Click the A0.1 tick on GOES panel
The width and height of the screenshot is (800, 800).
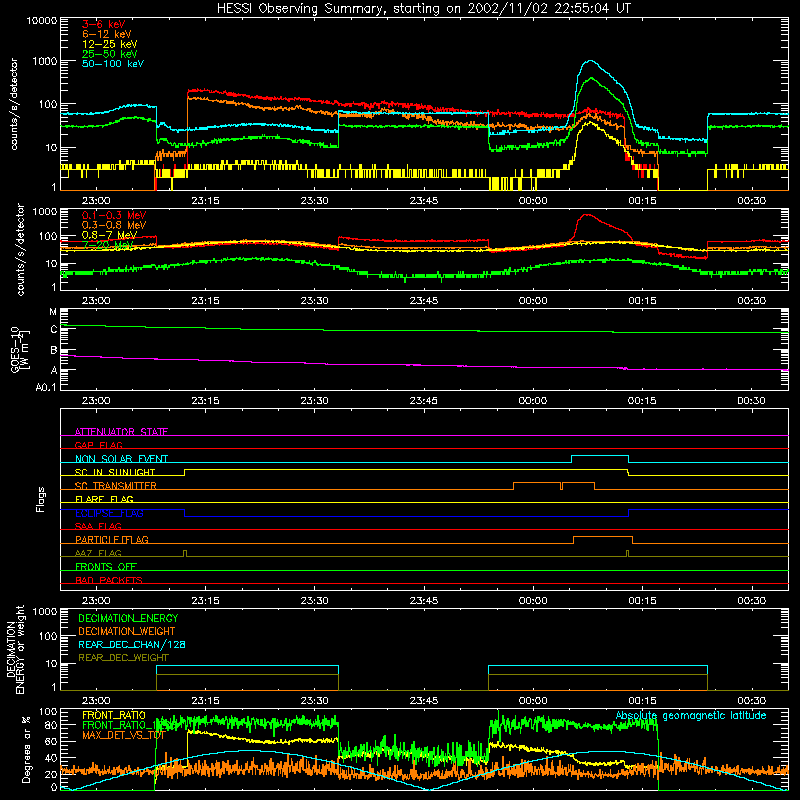point(46,388)
